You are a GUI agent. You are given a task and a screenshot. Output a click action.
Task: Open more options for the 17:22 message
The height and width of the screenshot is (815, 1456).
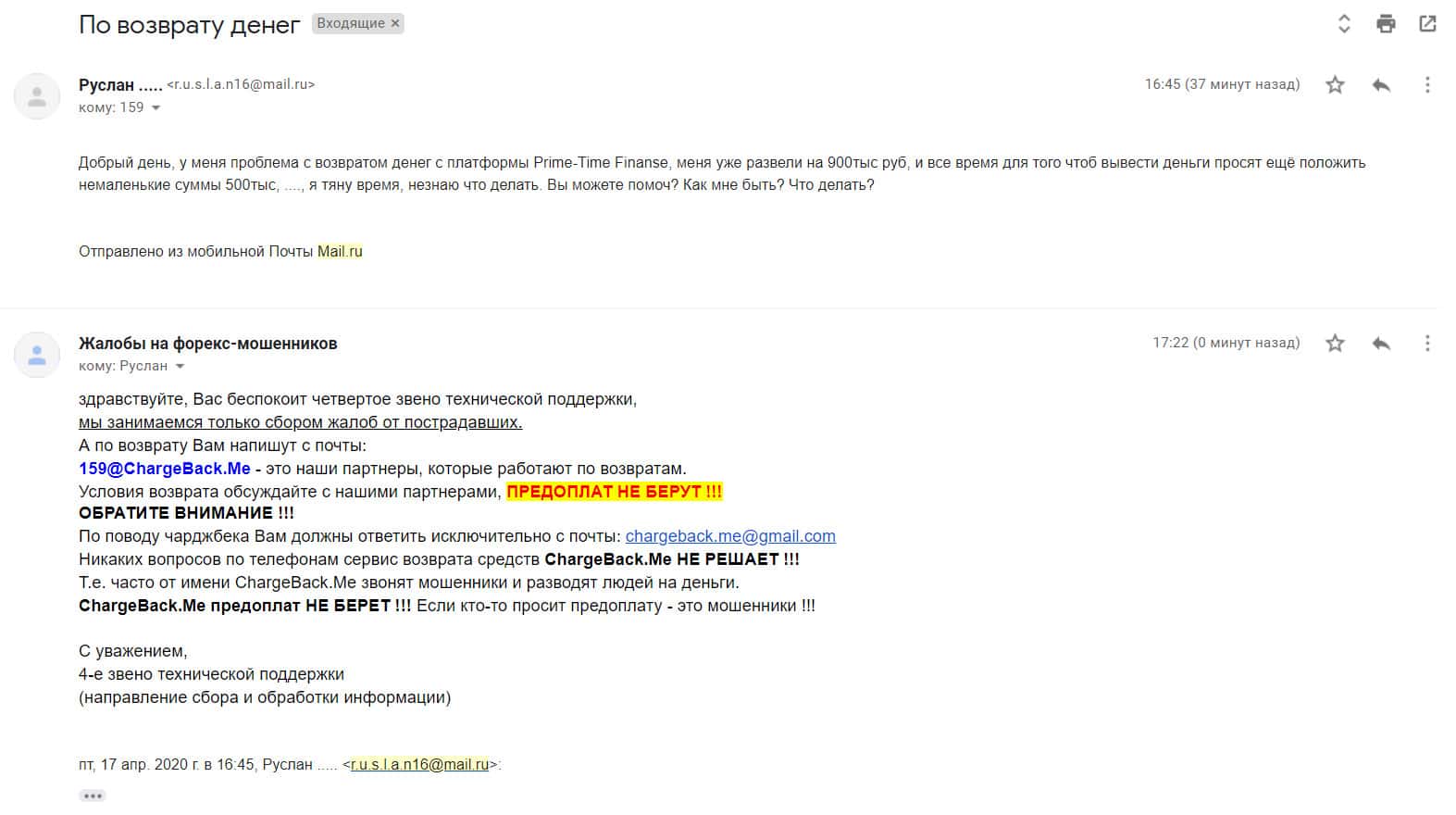click(1427, 344)
